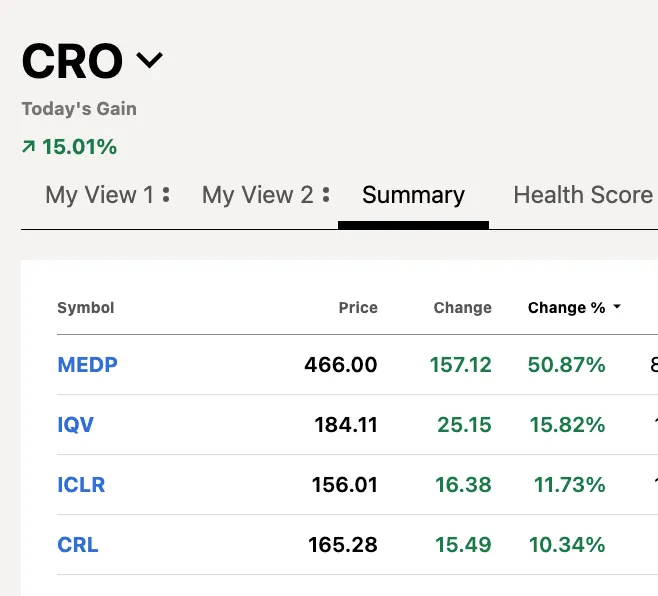This screenshot has height=596, width=658.
Task: Sort by the Symbol column header
Action: click(86, 308)
